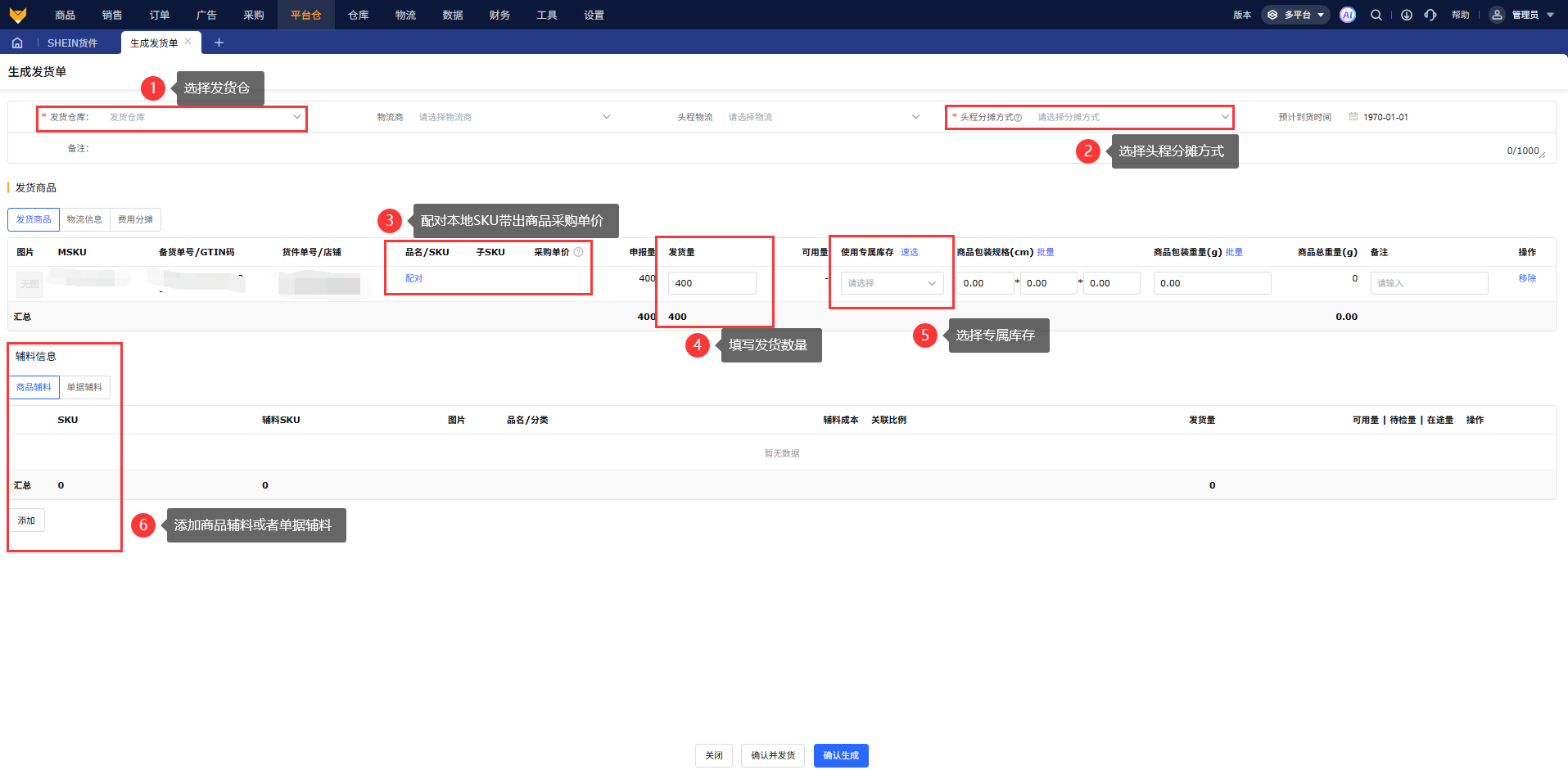Click the 发货量 quantity input field

click(712, 283)
